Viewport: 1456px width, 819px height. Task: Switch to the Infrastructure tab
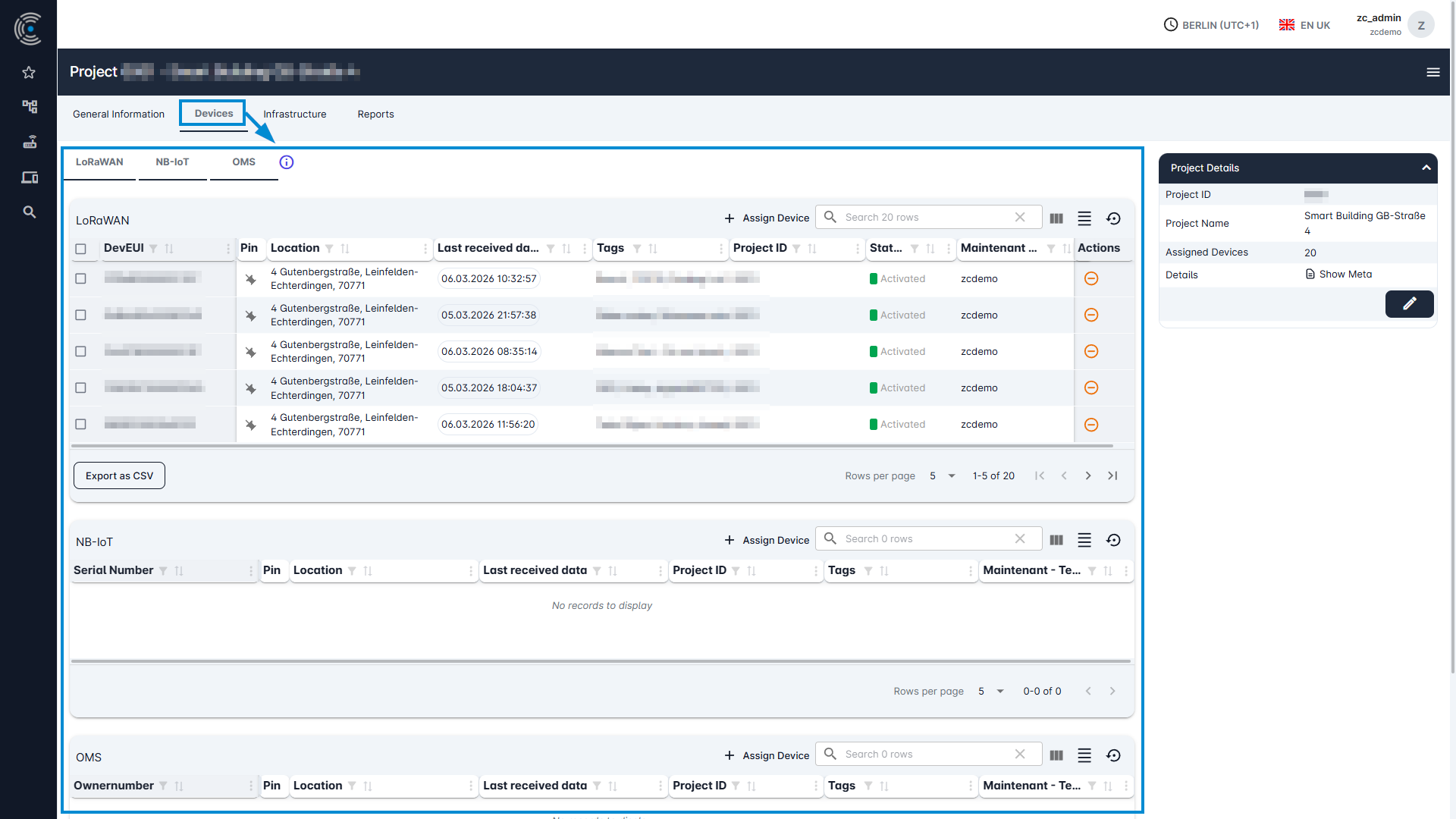[294, 114]
